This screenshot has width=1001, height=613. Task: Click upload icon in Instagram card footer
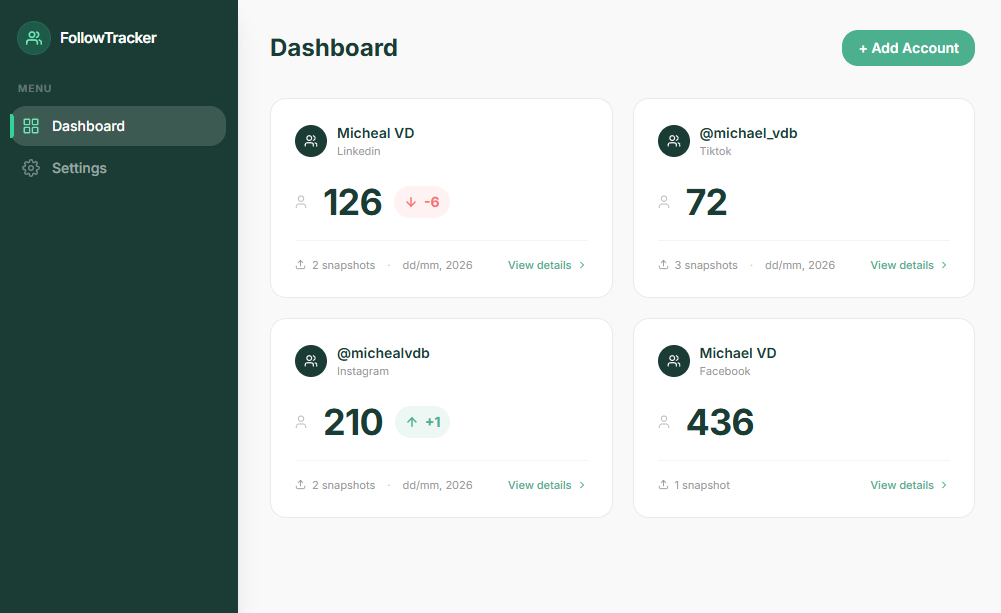[x=301, y=485]
